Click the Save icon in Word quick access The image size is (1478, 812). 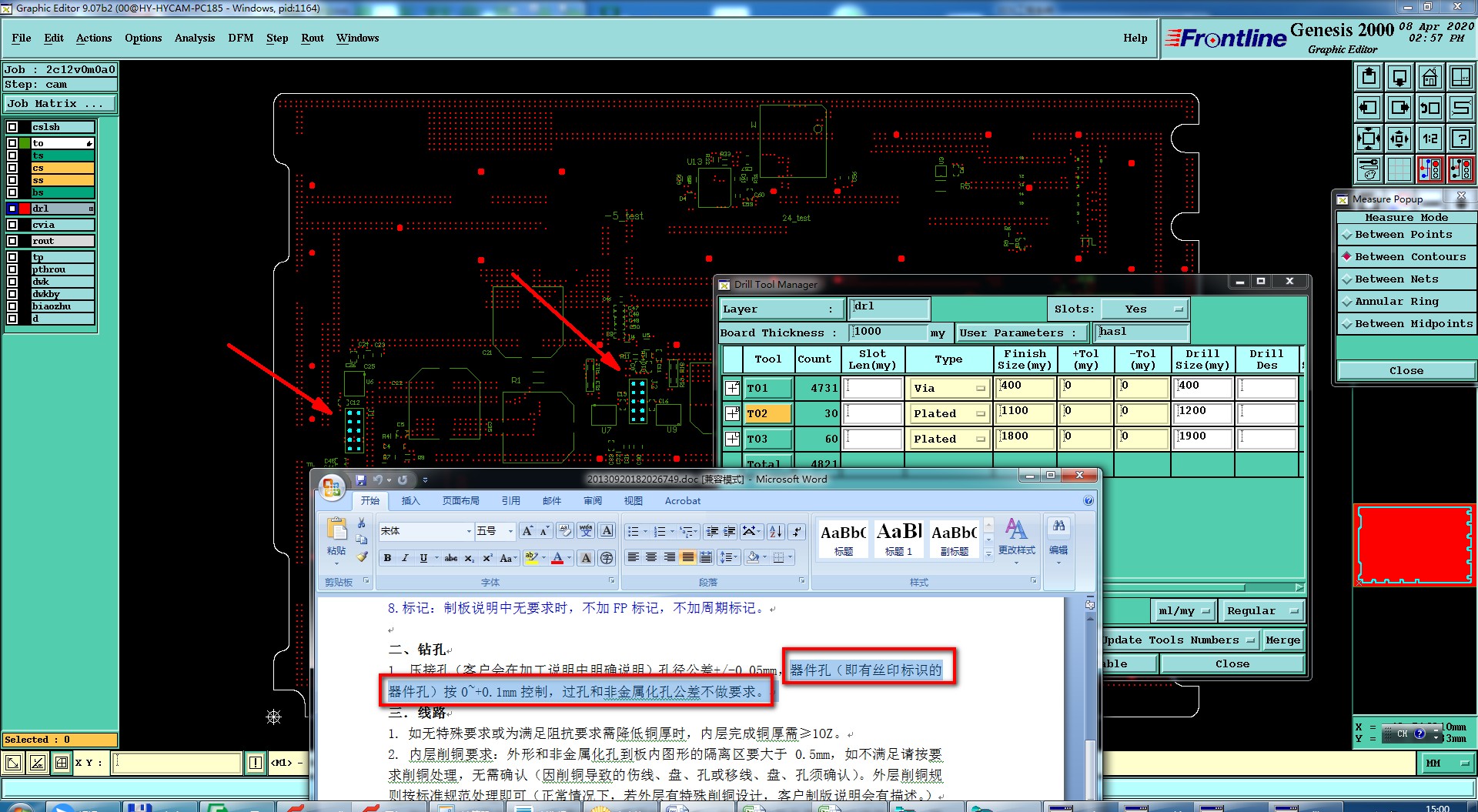coord(361,480)
